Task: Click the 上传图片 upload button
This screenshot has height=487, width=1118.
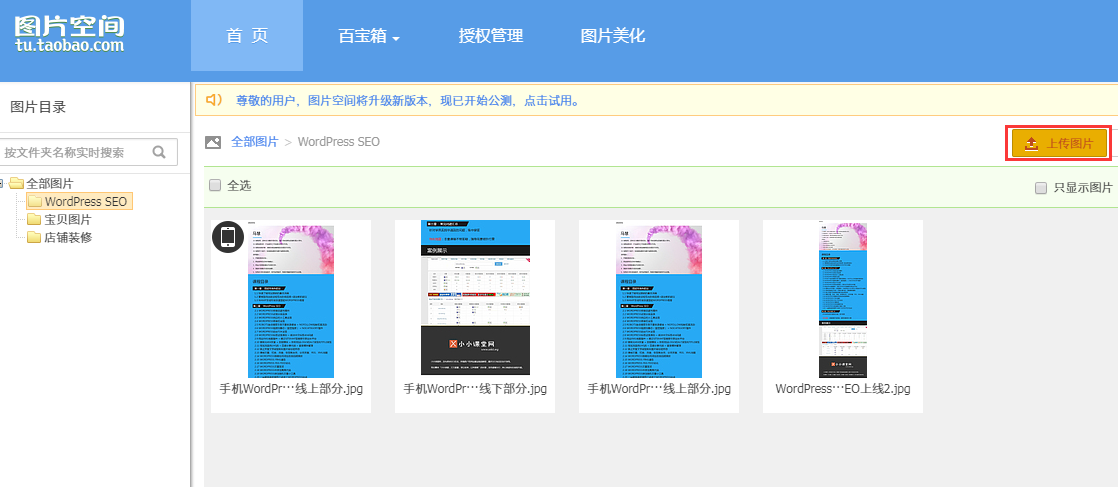Action: pyautogui.click(x=1059, y=143)
